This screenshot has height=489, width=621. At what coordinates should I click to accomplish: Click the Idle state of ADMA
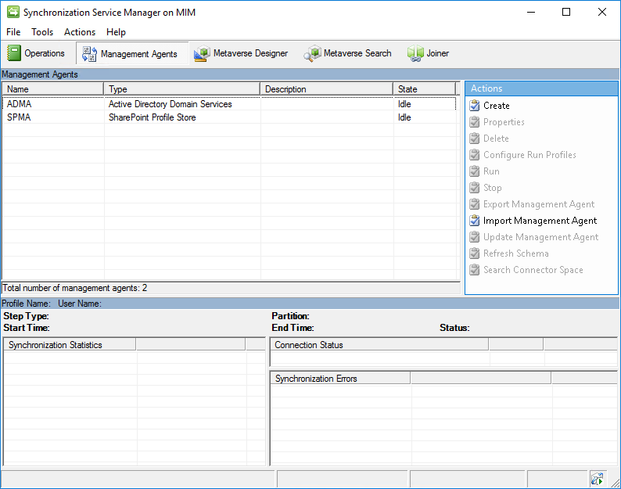[404, 104]
